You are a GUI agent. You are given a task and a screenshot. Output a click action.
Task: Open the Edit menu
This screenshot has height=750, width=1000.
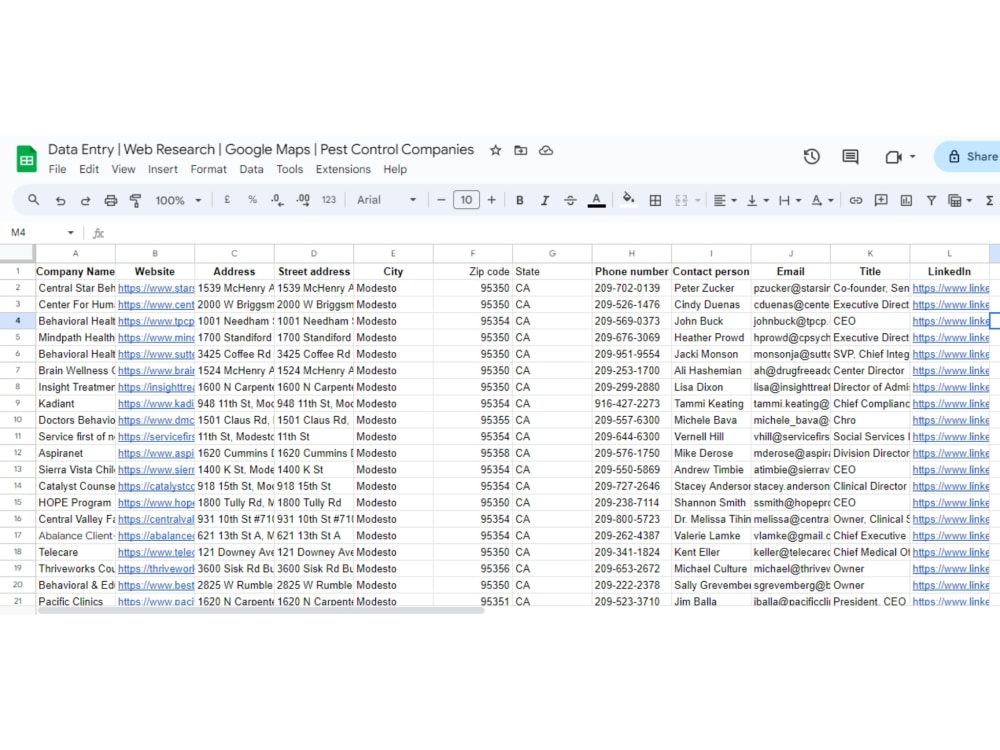[x=89, y=169]
